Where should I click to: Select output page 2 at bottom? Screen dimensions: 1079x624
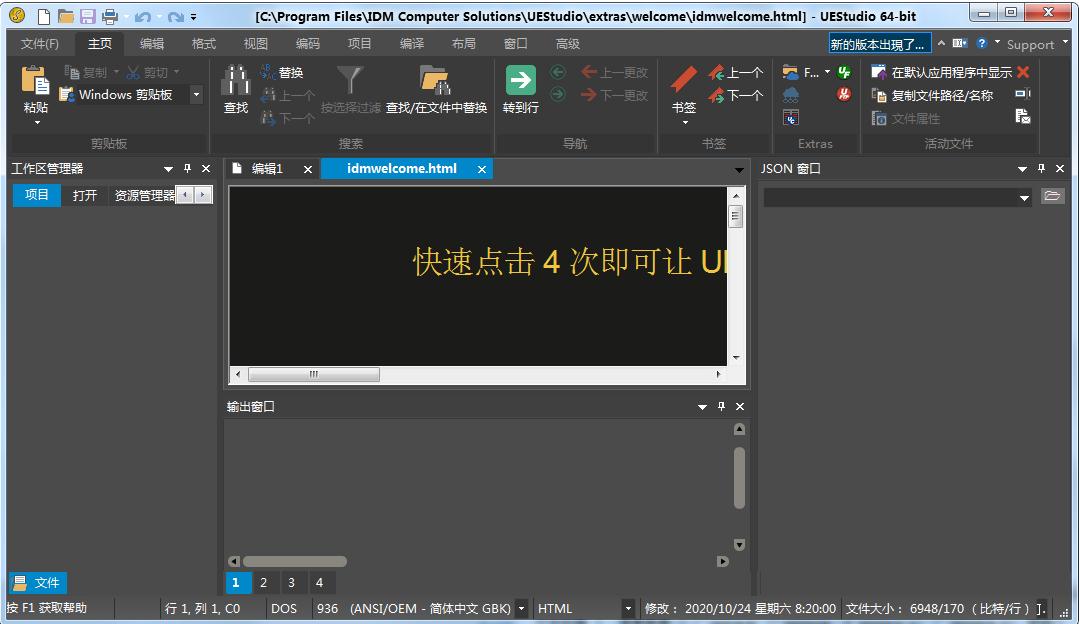(x=262, y=582)
